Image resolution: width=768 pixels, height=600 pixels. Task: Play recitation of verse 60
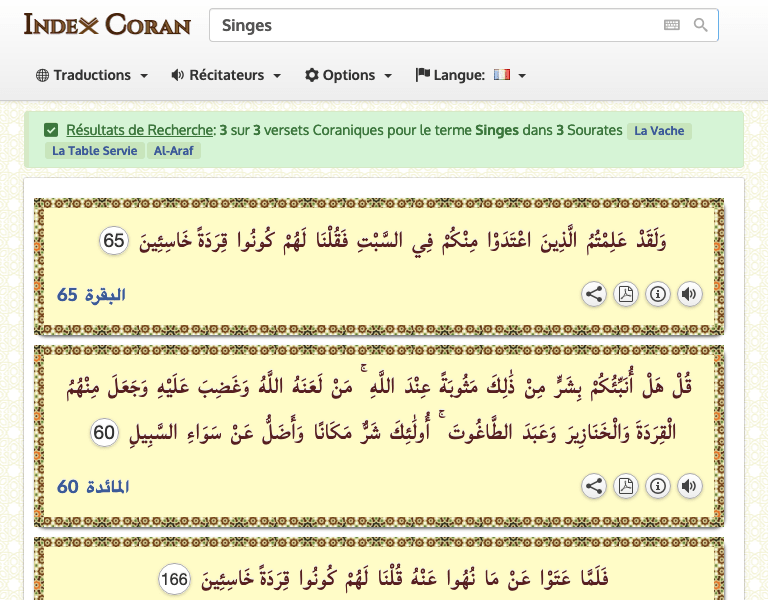[690, 486]
